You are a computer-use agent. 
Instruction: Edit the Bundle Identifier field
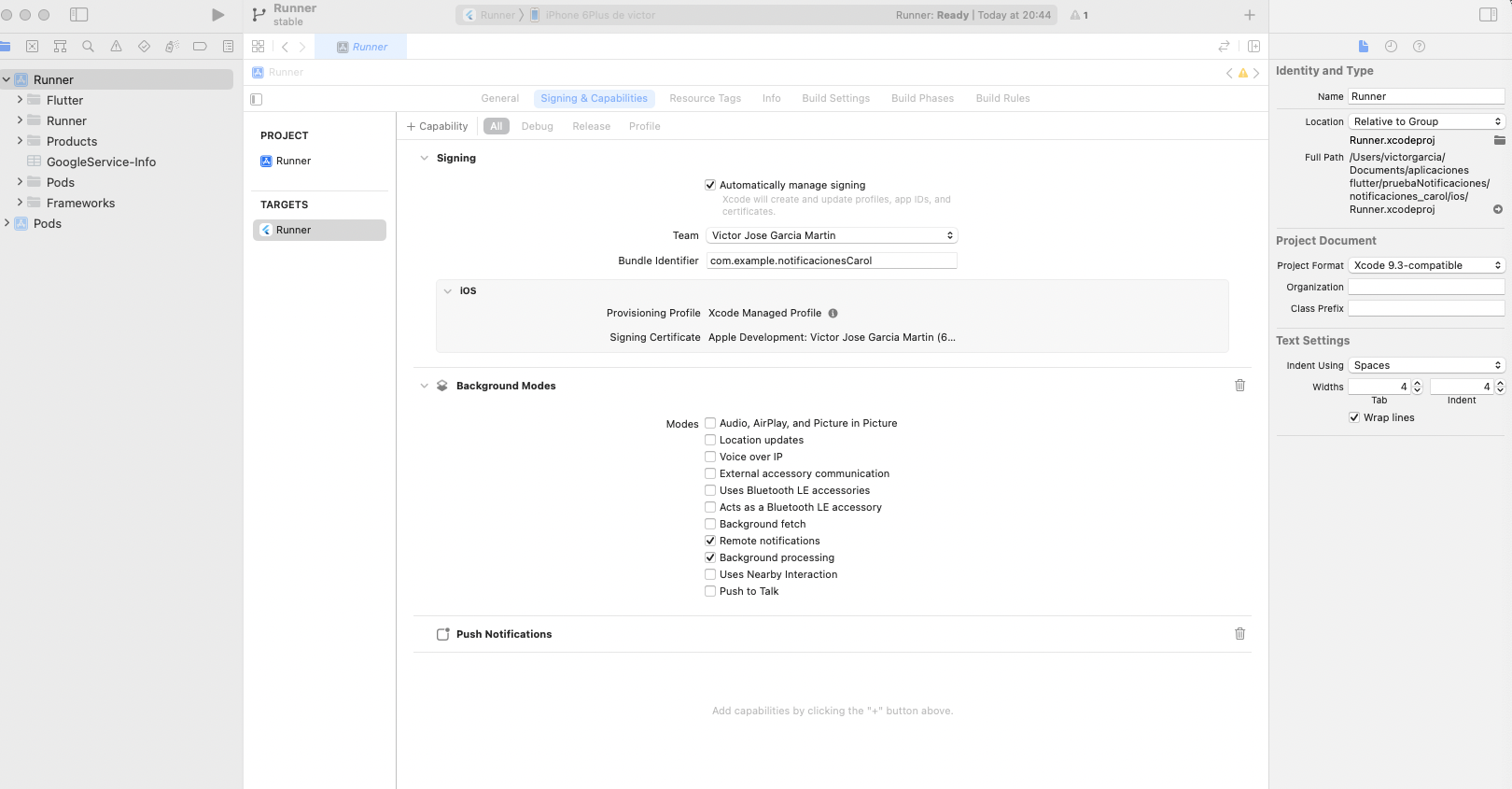(x=832, y=261)
